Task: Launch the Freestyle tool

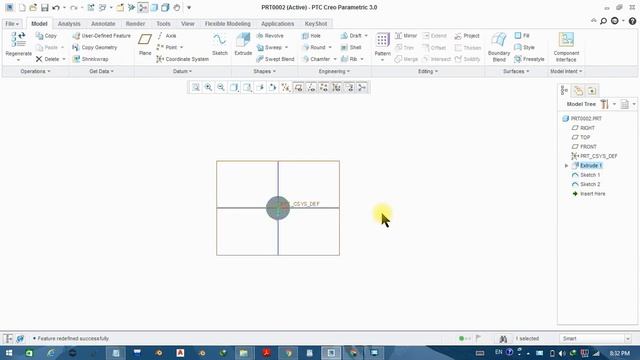Action: [529, 59]
